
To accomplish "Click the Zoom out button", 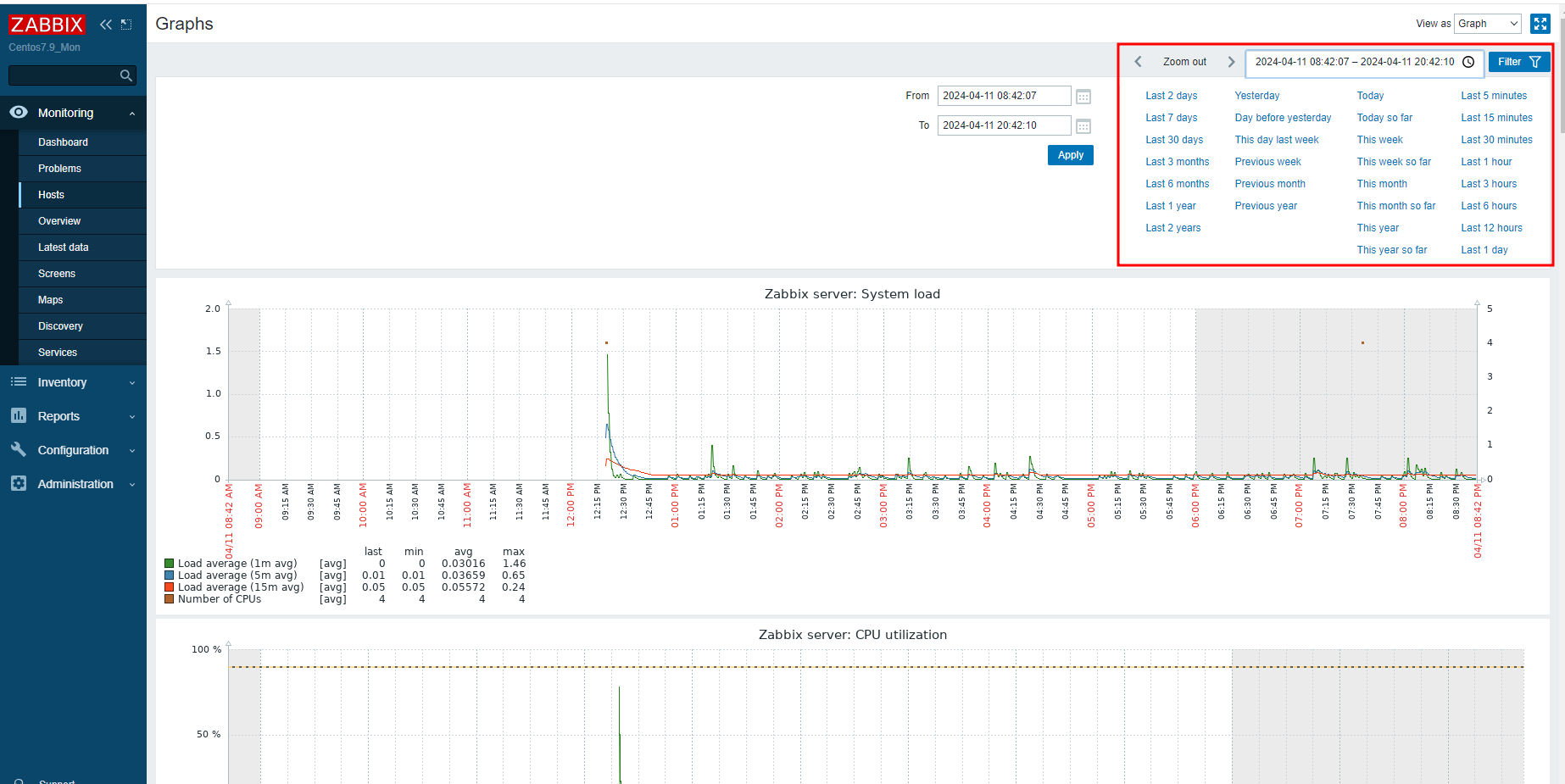I will 1184,62.
